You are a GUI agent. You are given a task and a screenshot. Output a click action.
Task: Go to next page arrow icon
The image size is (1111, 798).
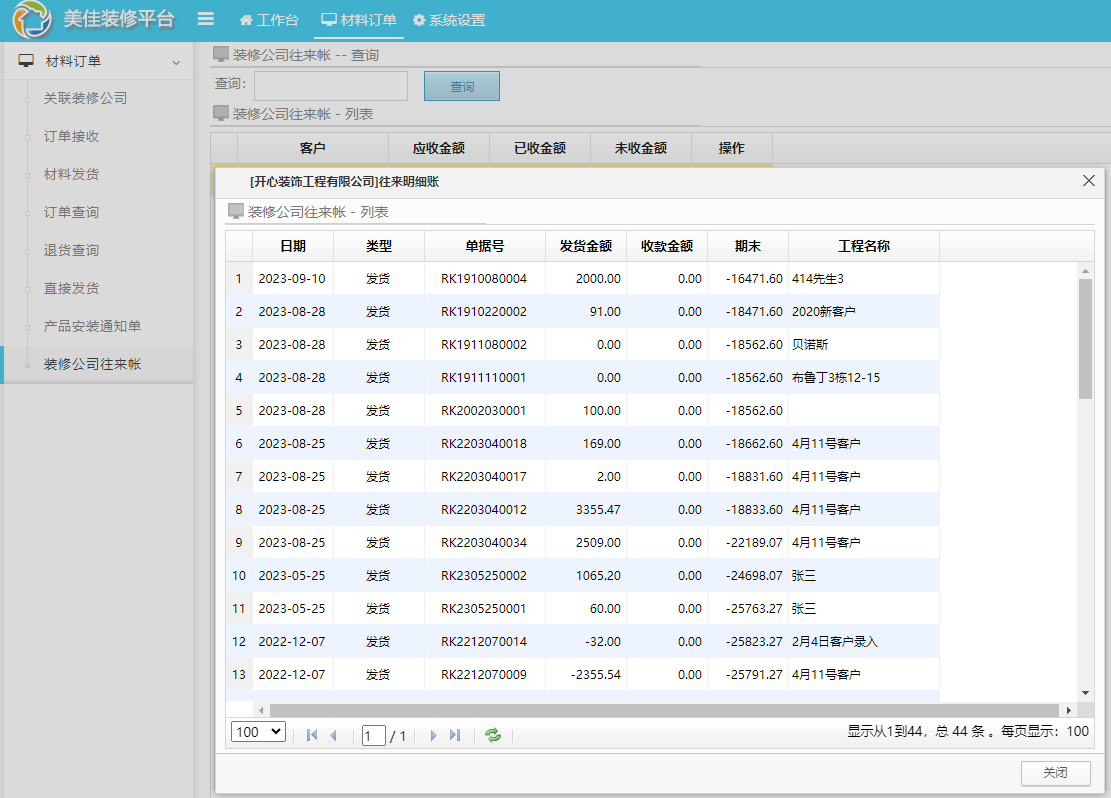434,735
